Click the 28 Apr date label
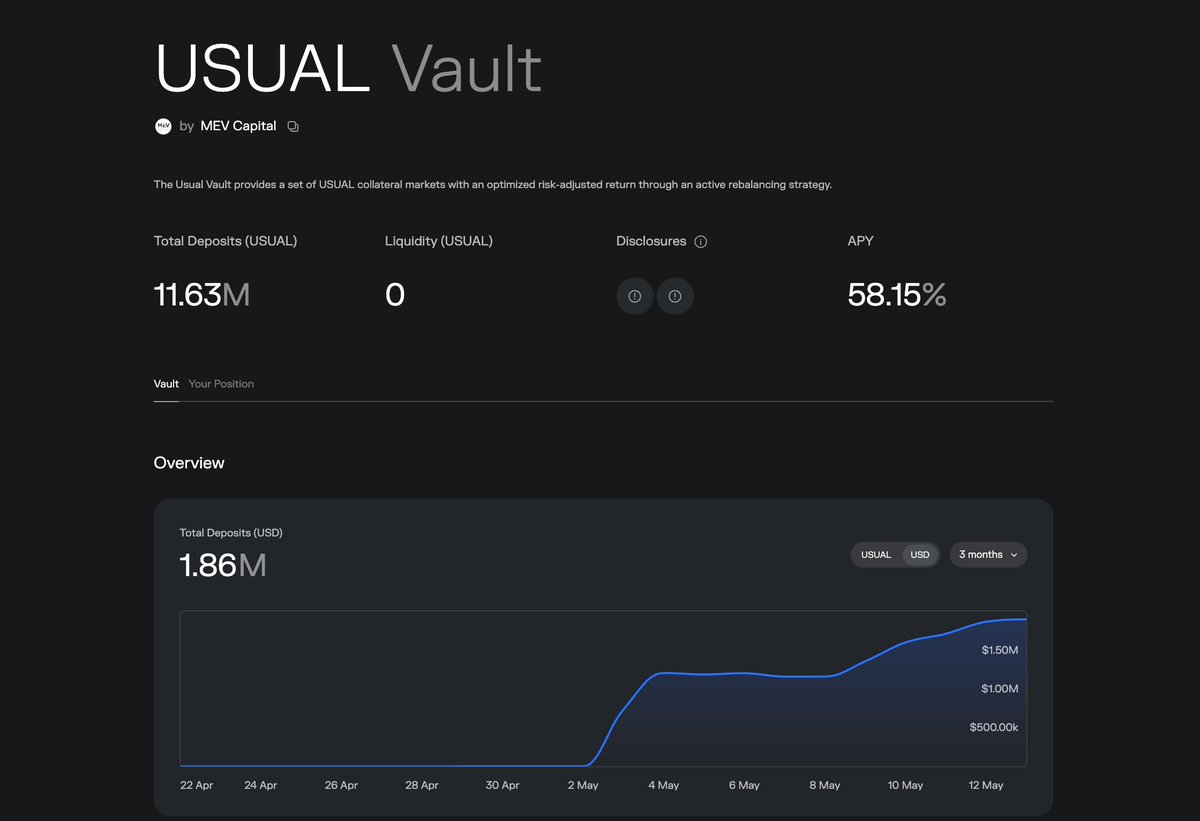Image resolution: width=1200 pixels, height=821 pixels. click(x=422, y=785)
